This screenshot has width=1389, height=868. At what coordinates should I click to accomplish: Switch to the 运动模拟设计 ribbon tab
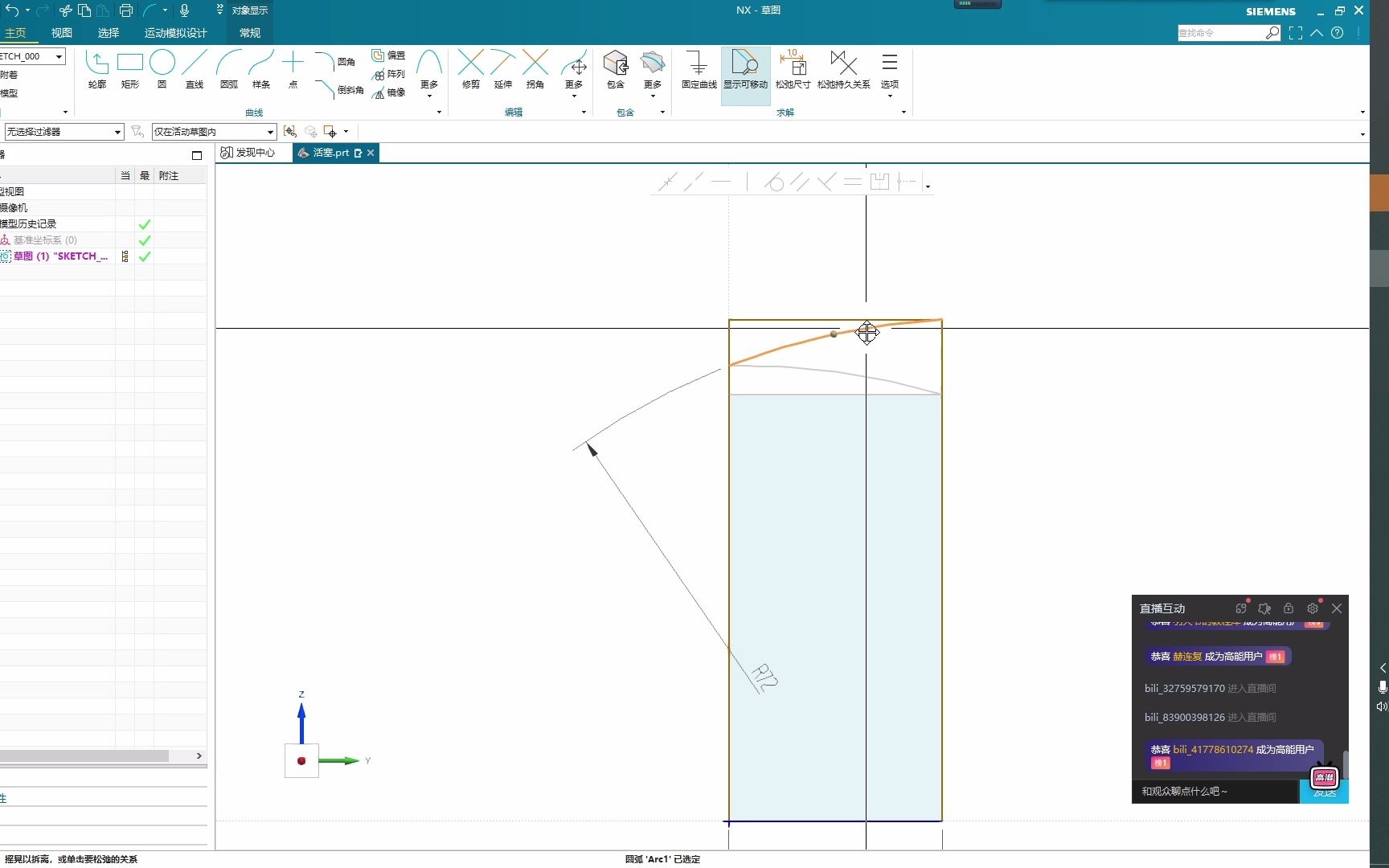(176, 33)
